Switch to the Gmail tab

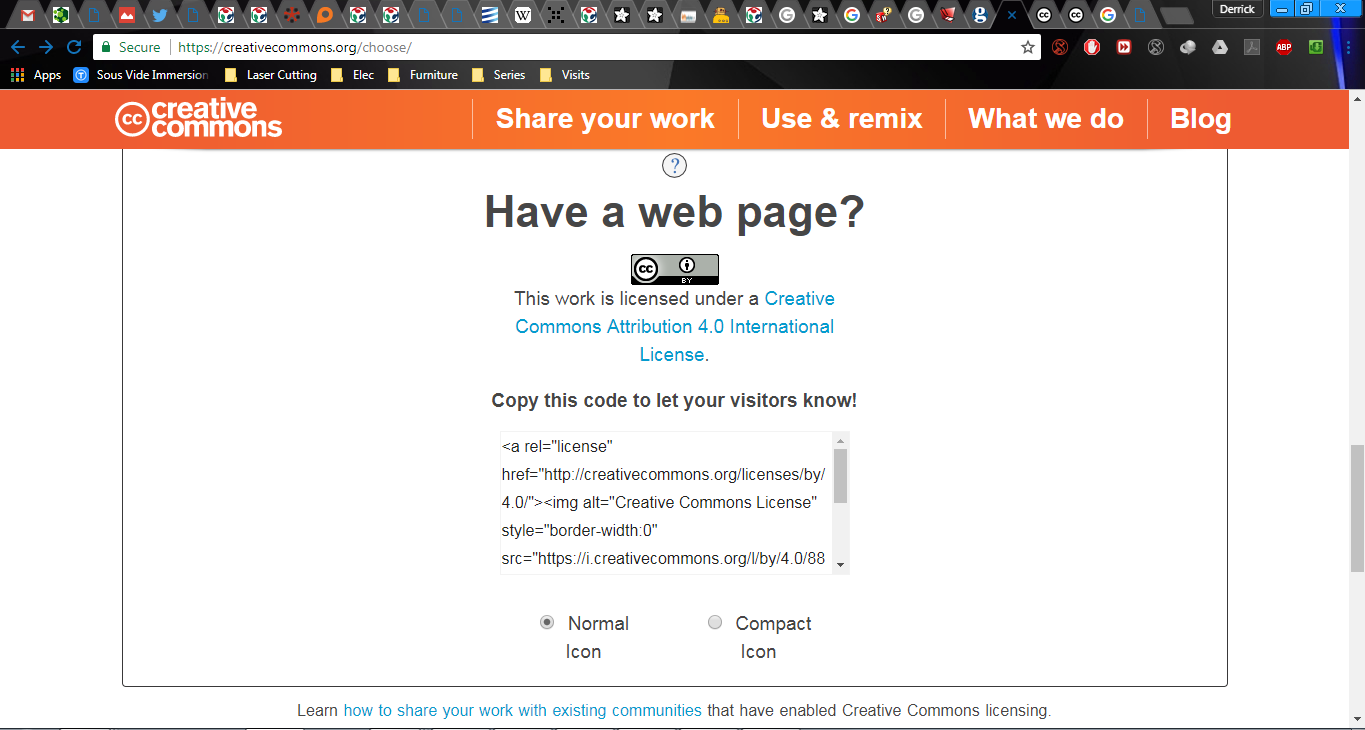tap(28, 15)
